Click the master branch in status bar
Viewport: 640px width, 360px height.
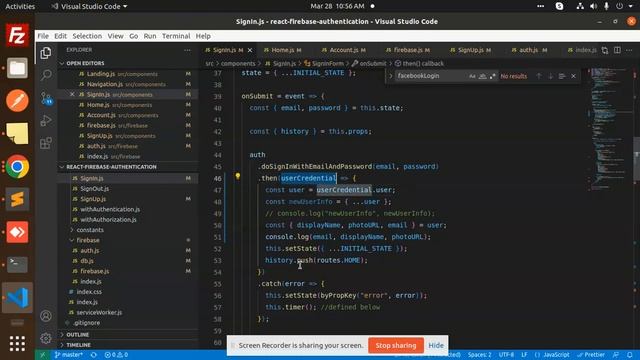68,355
